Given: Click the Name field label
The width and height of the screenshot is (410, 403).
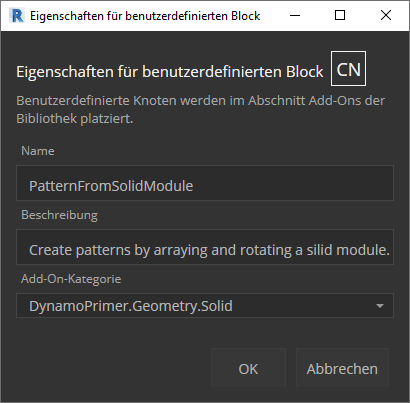Looking at the screenshot, I should [38, 151].
